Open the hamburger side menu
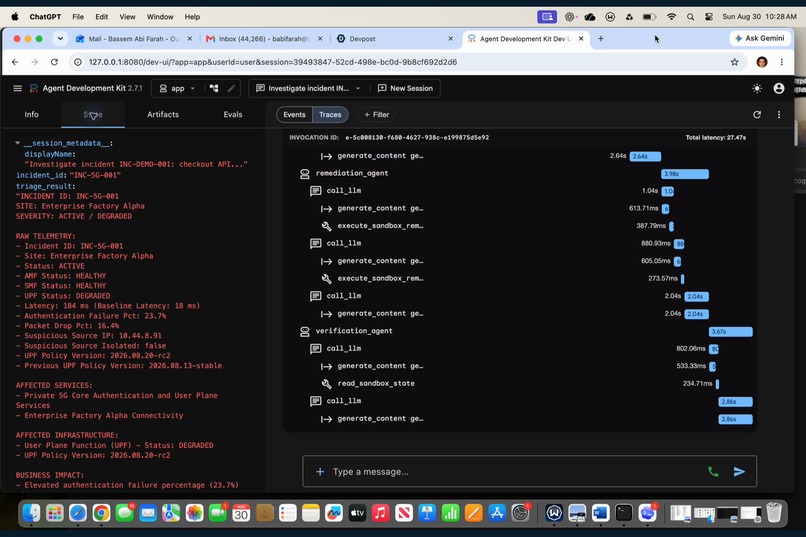This screenshot has width=806, height=537. (17, 88)
